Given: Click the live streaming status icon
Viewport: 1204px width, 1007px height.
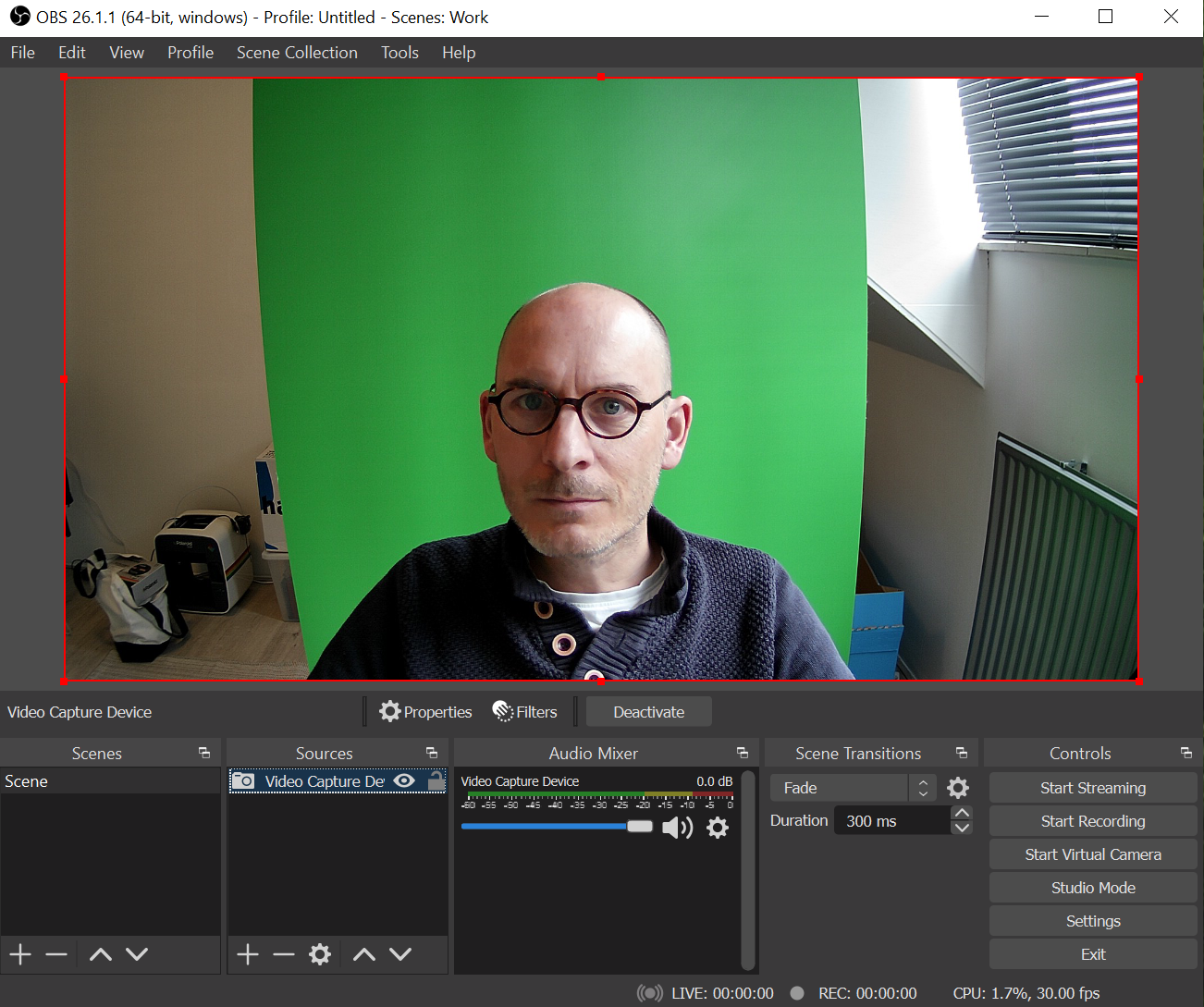Looking at the screenshot, I should pos(650,993).
